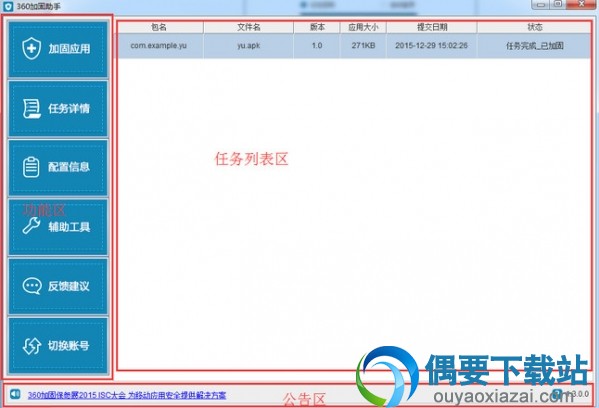Click the 任务完成_已加固 status cell
Viewport: 599px width, 408px height.
534,46
